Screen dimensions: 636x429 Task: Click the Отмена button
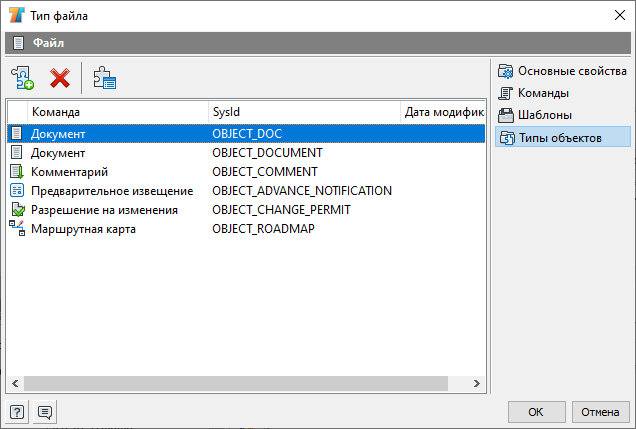[600, 412]
